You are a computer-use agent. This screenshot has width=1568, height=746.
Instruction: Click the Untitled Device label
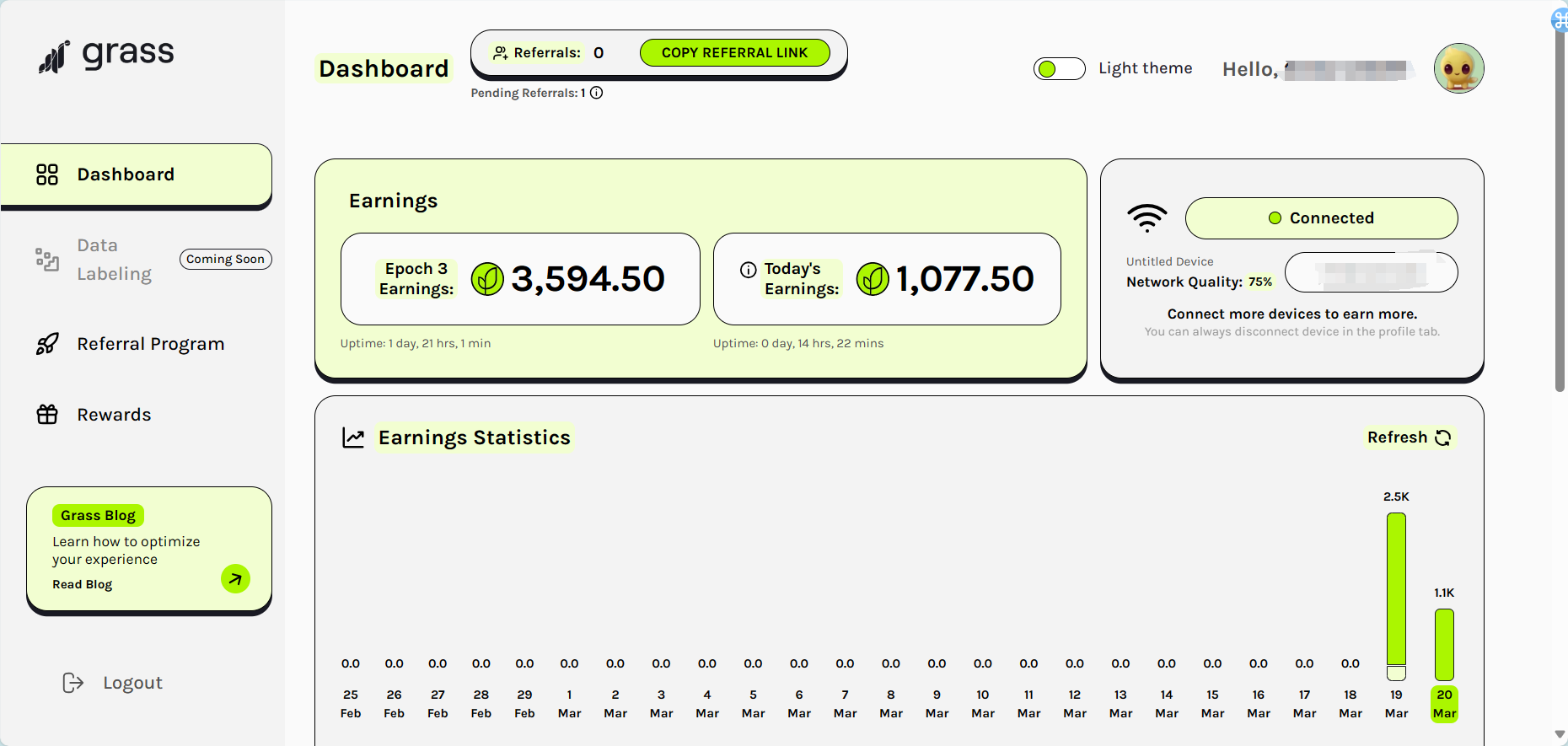(x=1170, y=262)
